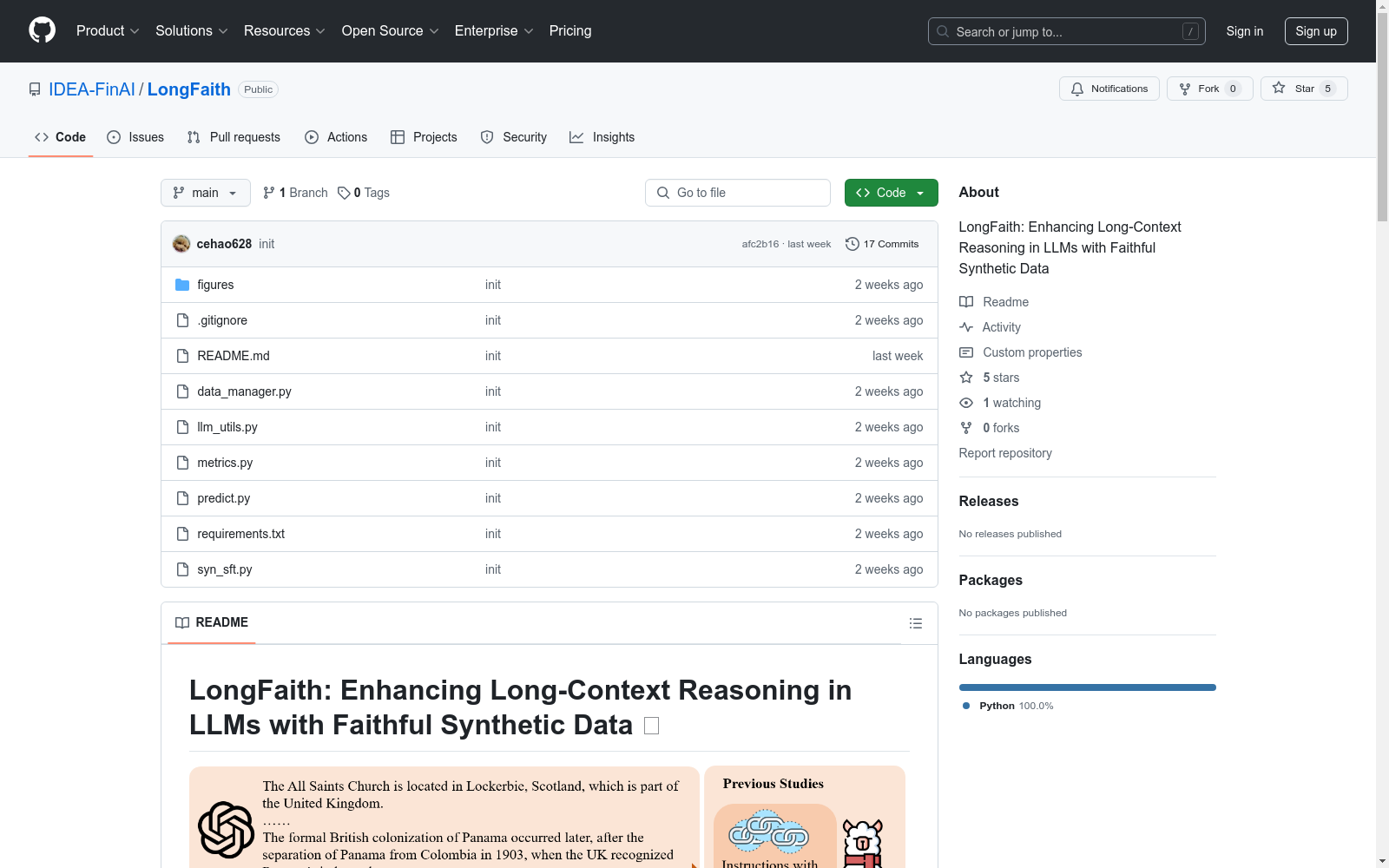Open the Actions tab
The width and height of the screenshot is (1389, 868).
click(336, 137)
